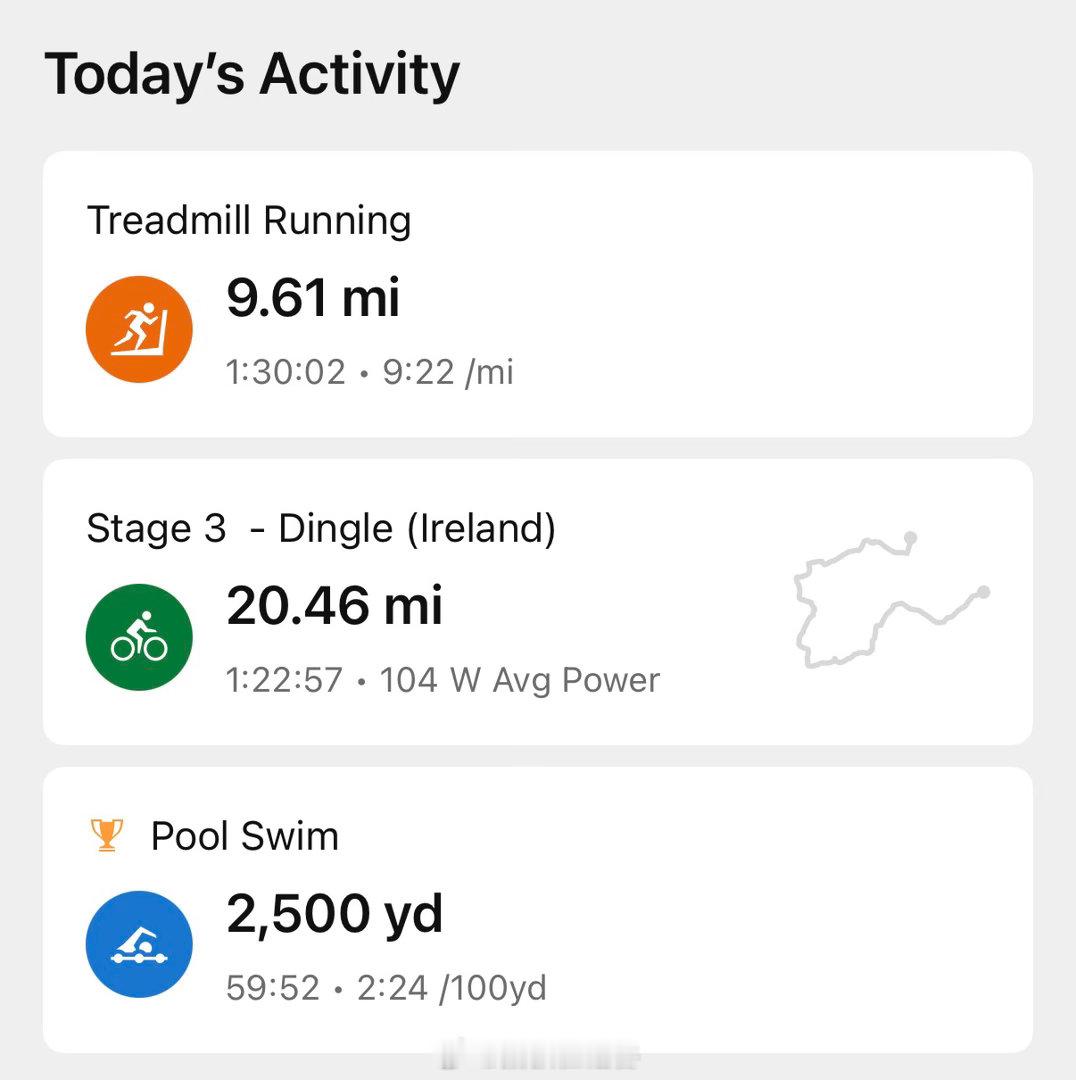This screenshot has width=1076, height=1080.
Task: Click the 2:24 /100yd swim pace
Action: coord(452,988)
